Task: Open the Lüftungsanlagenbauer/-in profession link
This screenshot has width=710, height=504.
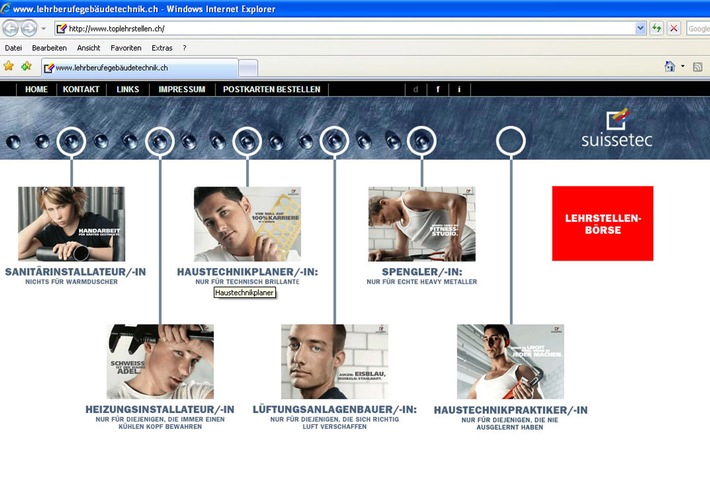Action: click(334, 410)
